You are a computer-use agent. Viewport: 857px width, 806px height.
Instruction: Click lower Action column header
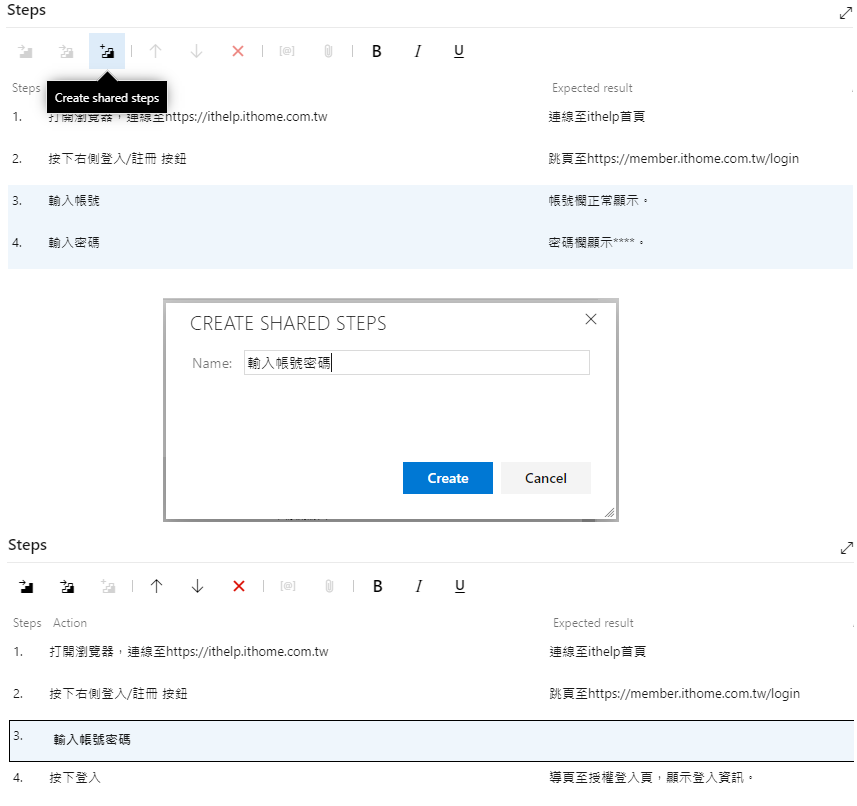[69, 623]
